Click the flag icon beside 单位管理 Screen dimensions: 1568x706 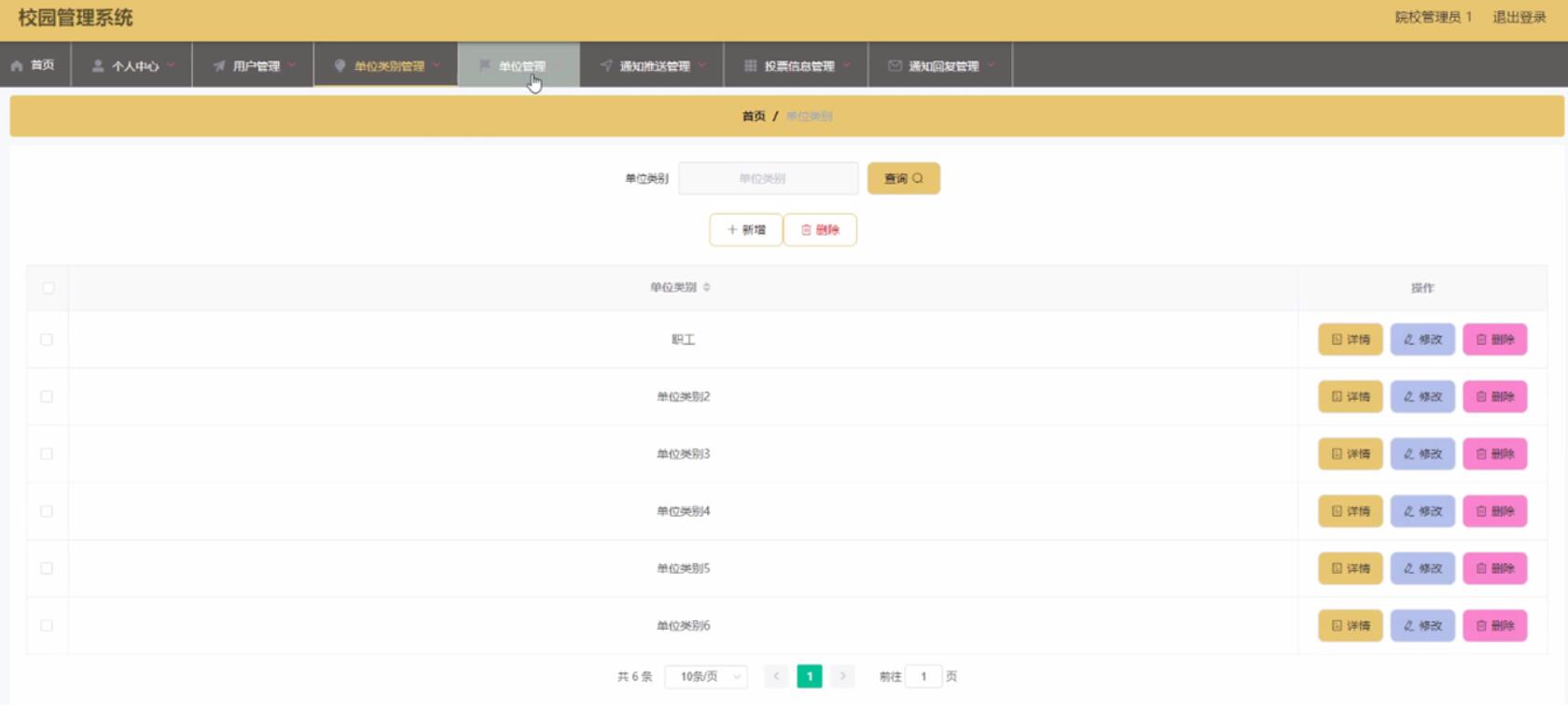484,65
